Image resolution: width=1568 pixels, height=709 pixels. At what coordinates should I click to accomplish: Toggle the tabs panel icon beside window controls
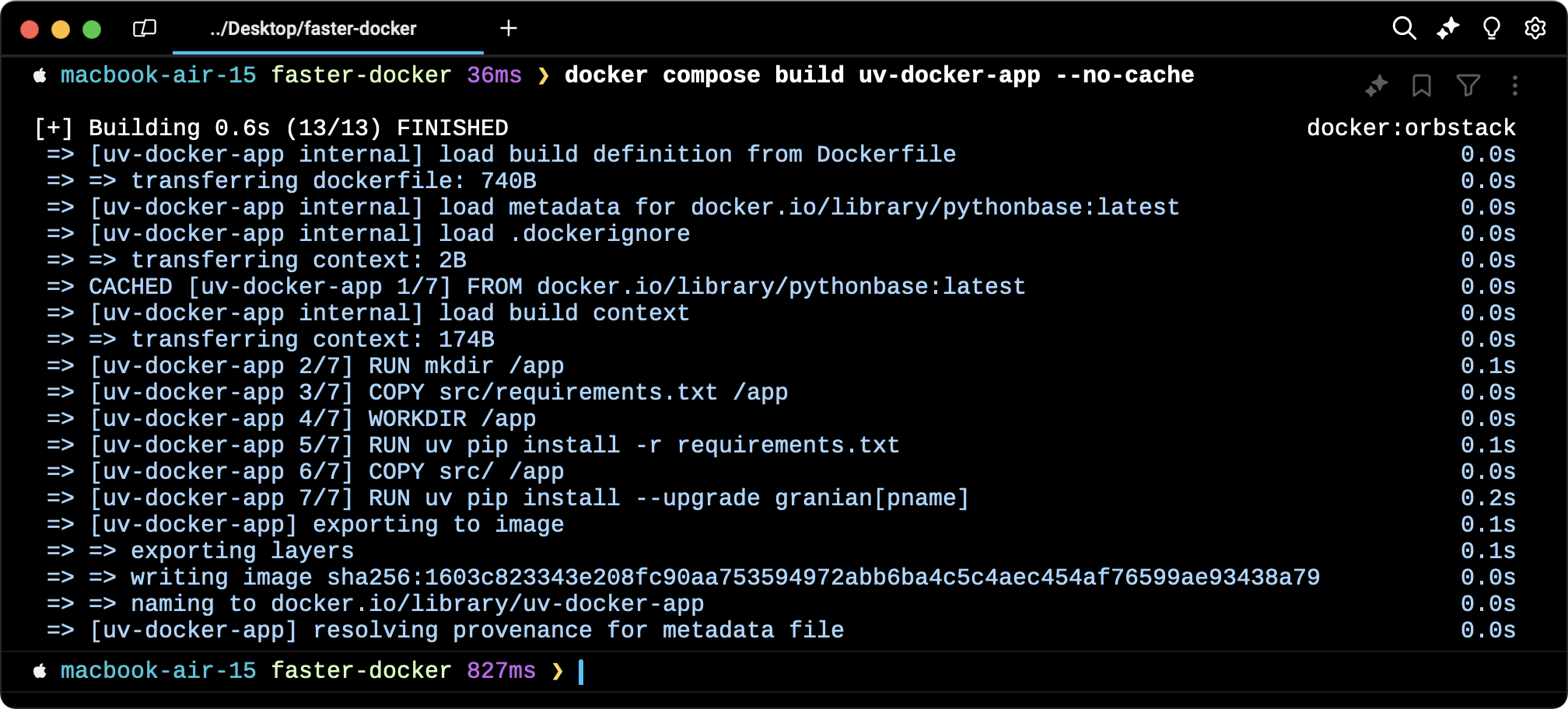[x=145, y=29]
